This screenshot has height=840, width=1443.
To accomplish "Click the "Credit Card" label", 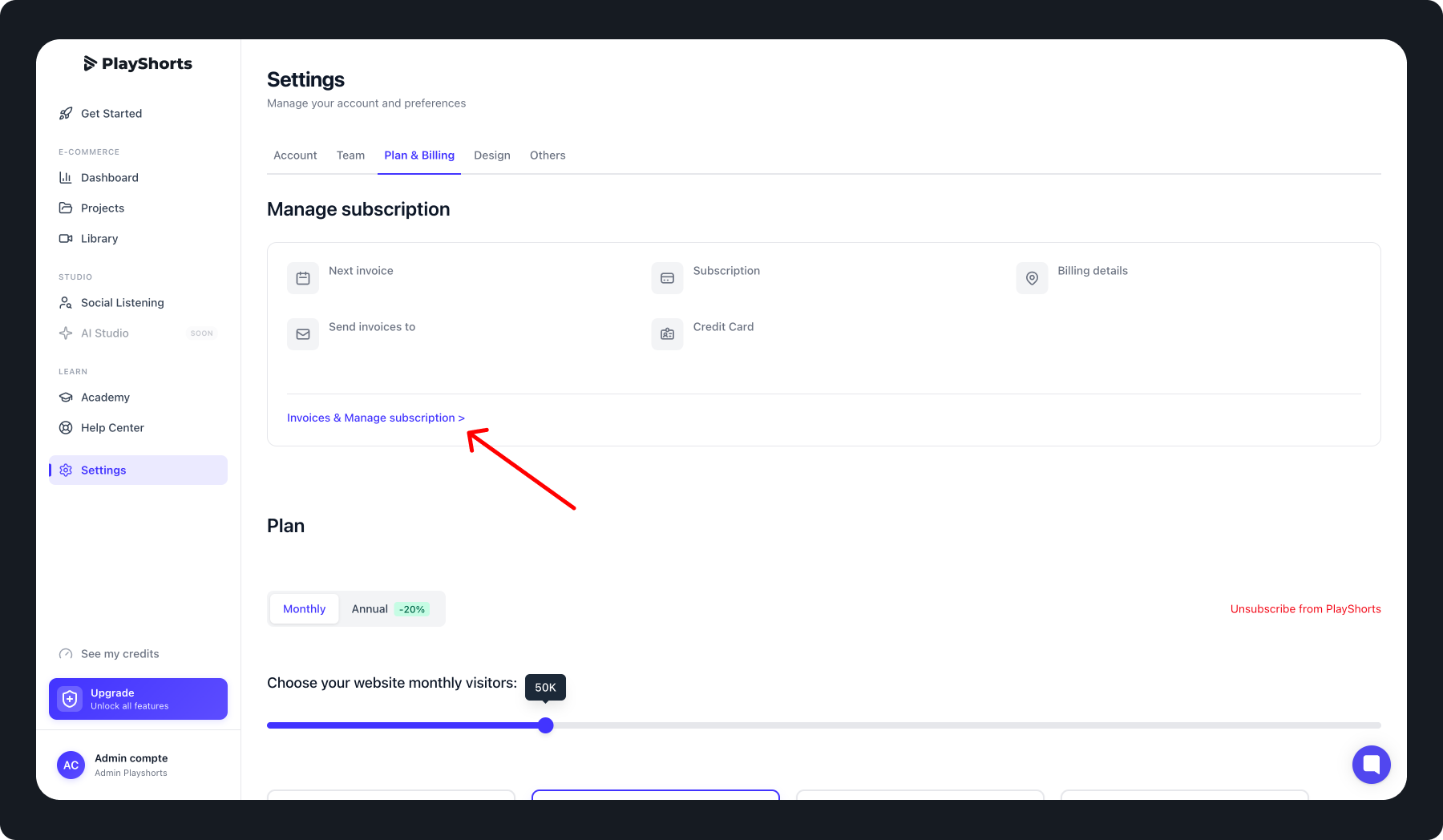I will click(723, 327).
